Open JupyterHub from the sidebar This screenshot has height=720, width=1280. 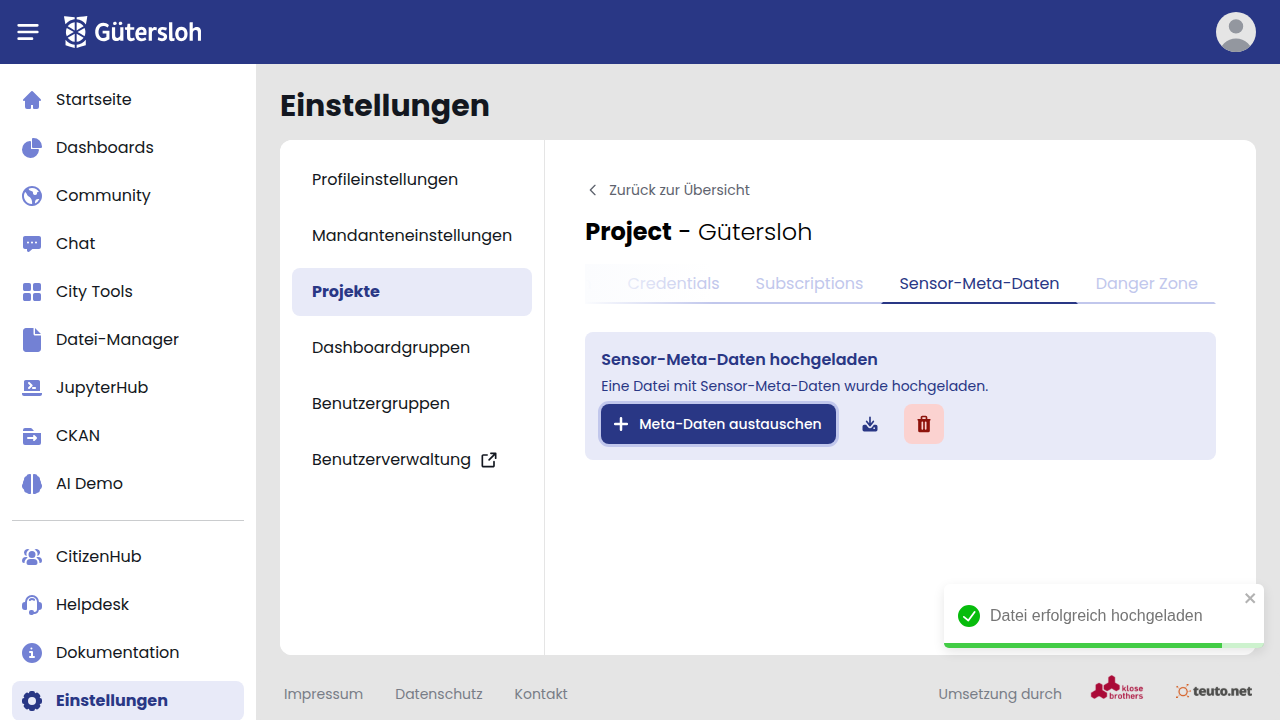(x=101, y=388)
